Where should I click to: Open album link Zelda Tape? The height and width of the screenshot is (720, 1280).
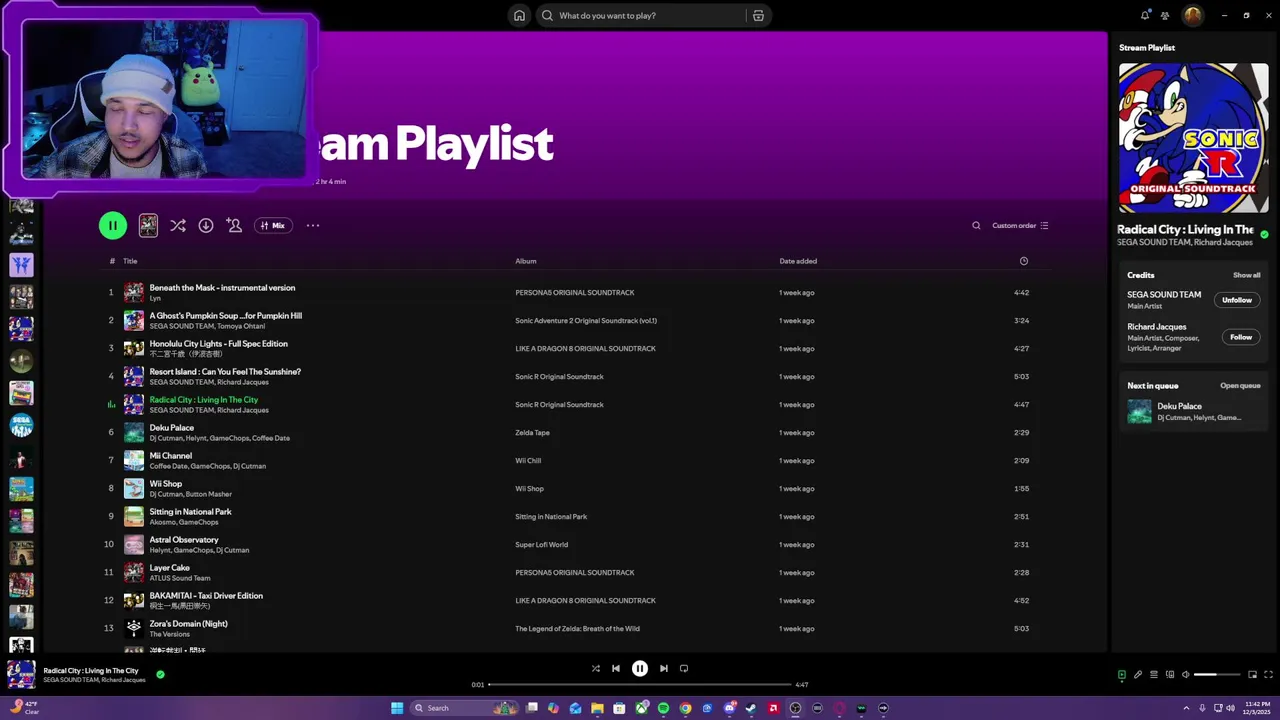coord(532,433)
